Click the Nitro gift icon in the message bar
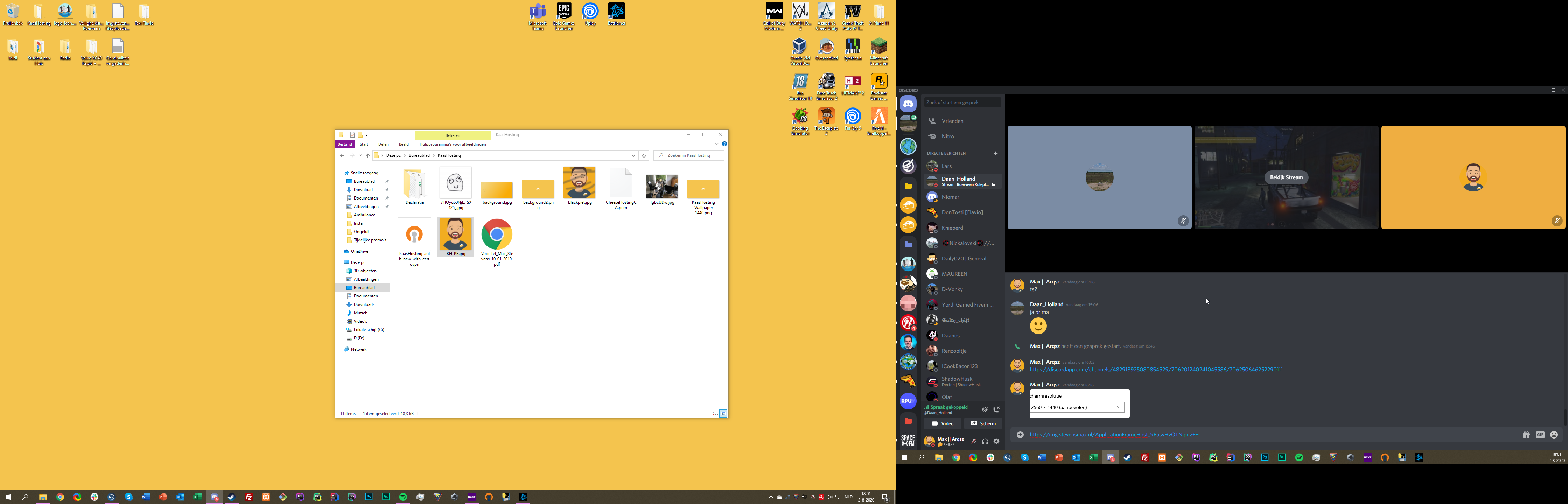Viewport: 1568px width, 504px height. [x=1526, y=435]
